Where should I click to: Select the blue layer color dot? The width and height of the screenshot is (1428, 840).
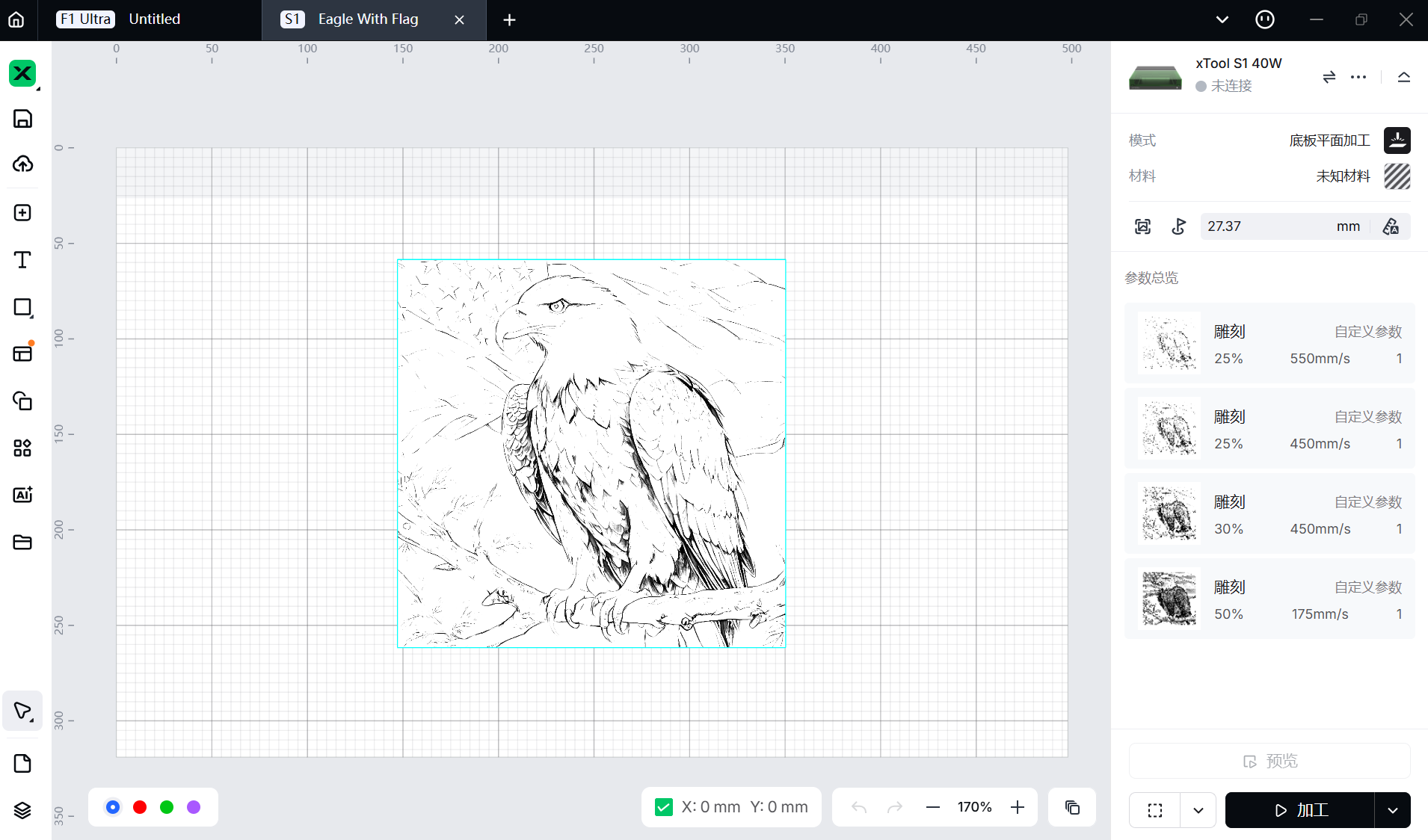click(x=113, y=807)
